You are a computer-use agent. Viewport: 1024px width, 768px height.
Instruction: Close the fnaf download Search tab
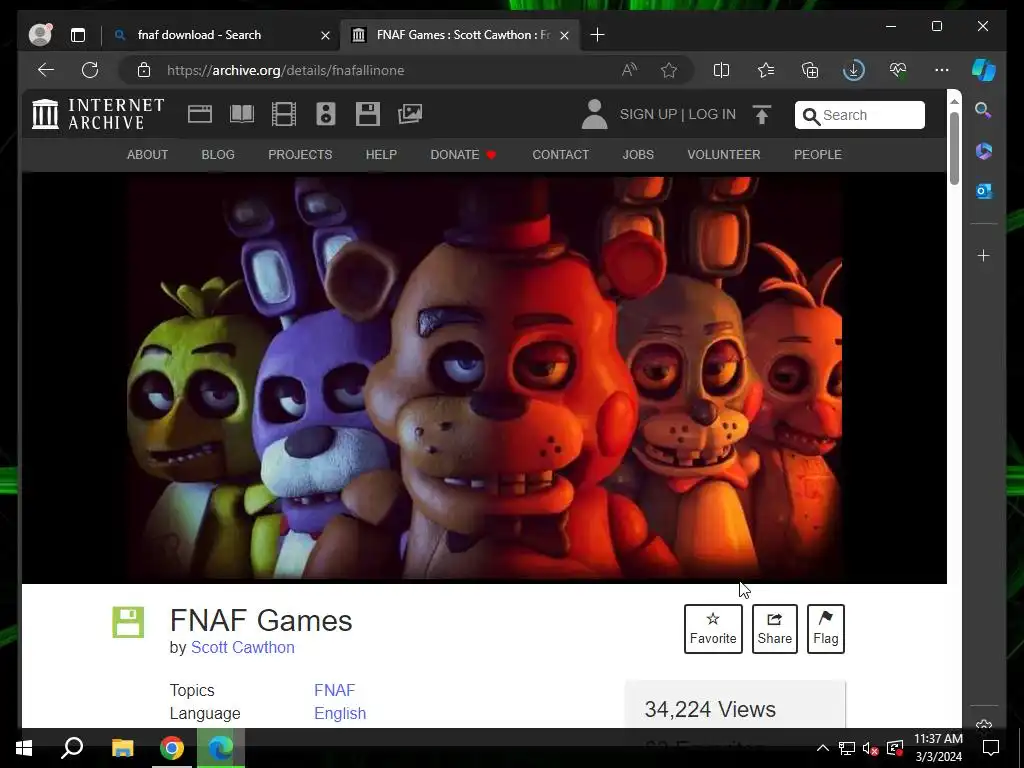(x=325, y=35)
